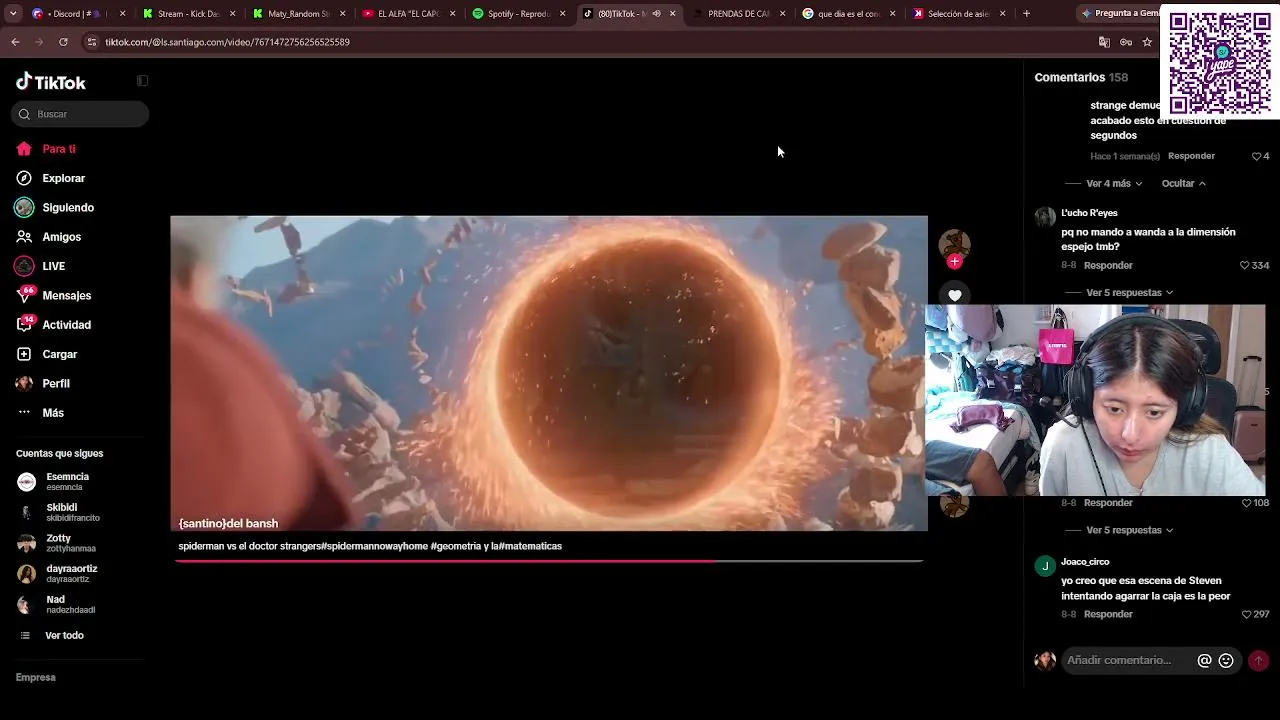
Task: Click the Buscar search field
Action: point(80,114)
